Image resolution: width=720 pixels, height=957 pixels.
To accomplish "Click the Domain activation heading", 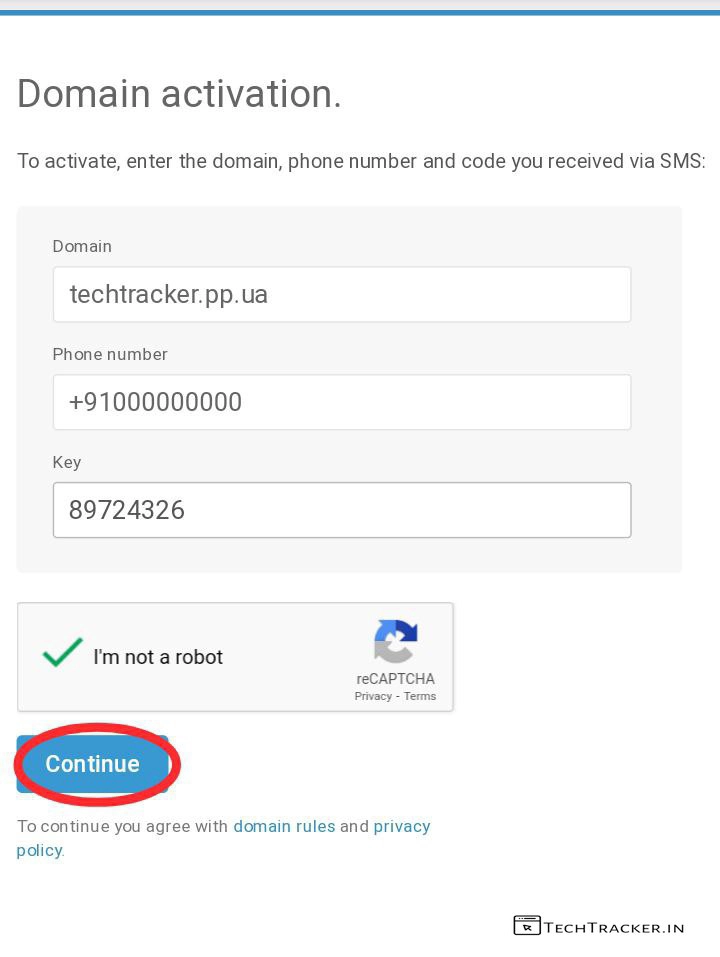I will (180, 94).
